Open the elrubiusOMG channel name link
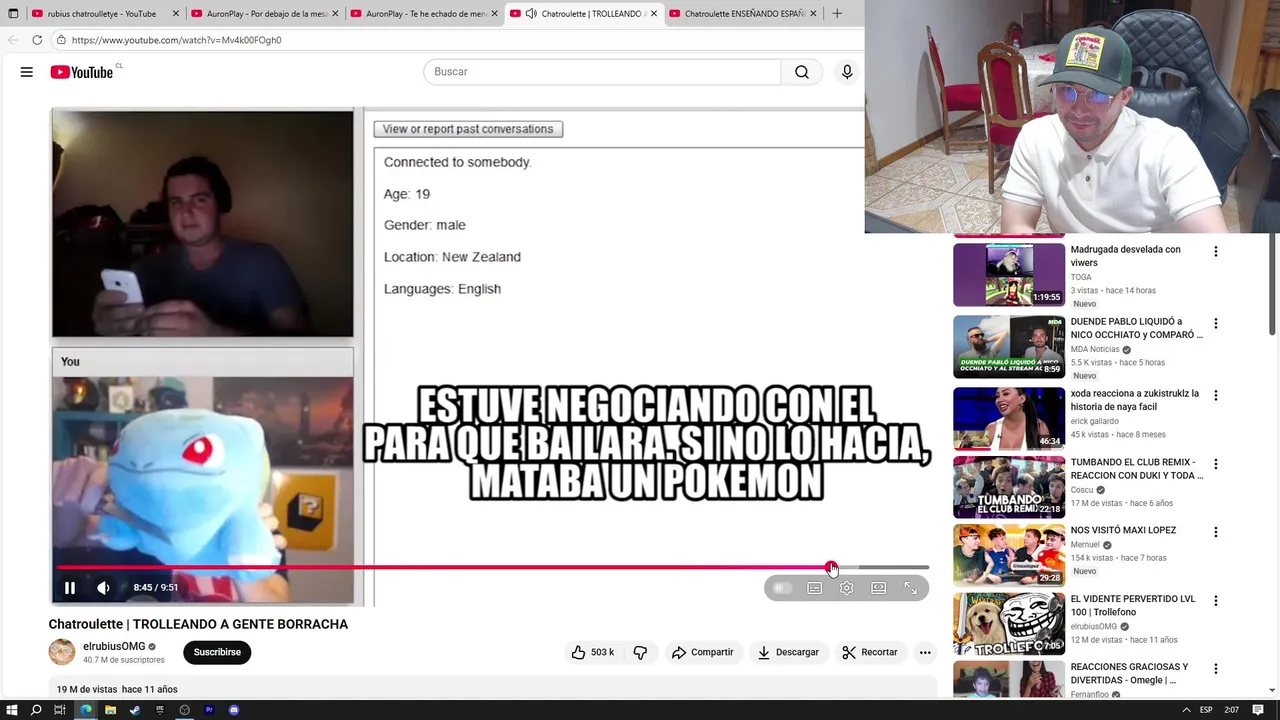Screen dimensions: 1280x720 tap(114, 646)
